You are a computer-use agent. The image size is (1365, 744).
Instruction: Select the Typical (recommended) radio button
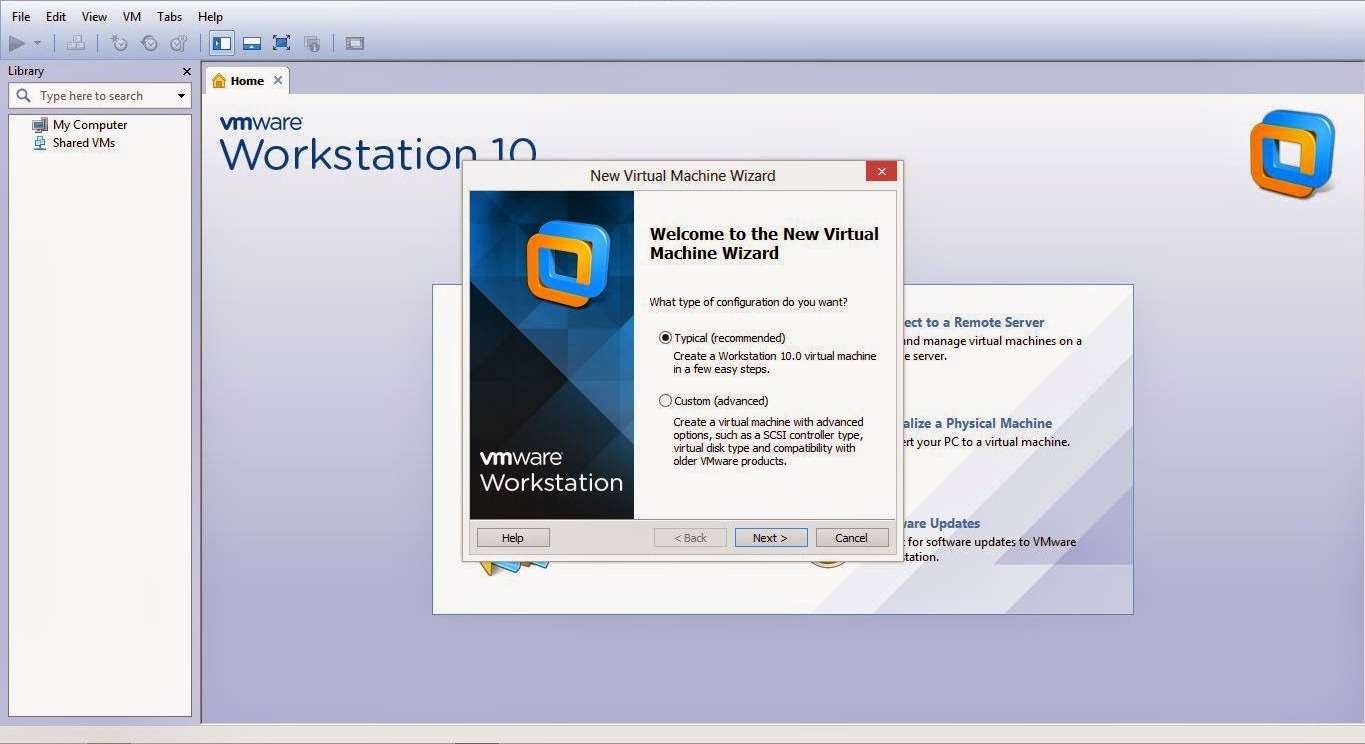click(665, 338)
